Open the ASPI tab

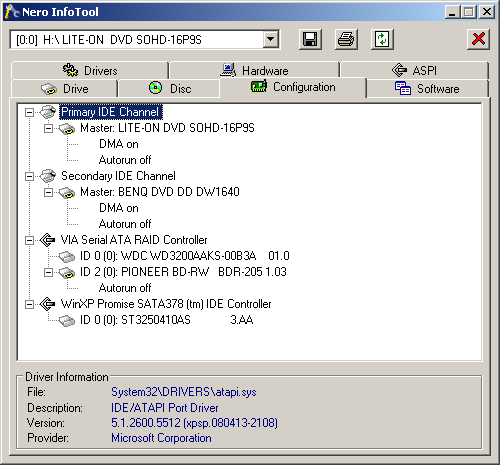tap(414, 70)
